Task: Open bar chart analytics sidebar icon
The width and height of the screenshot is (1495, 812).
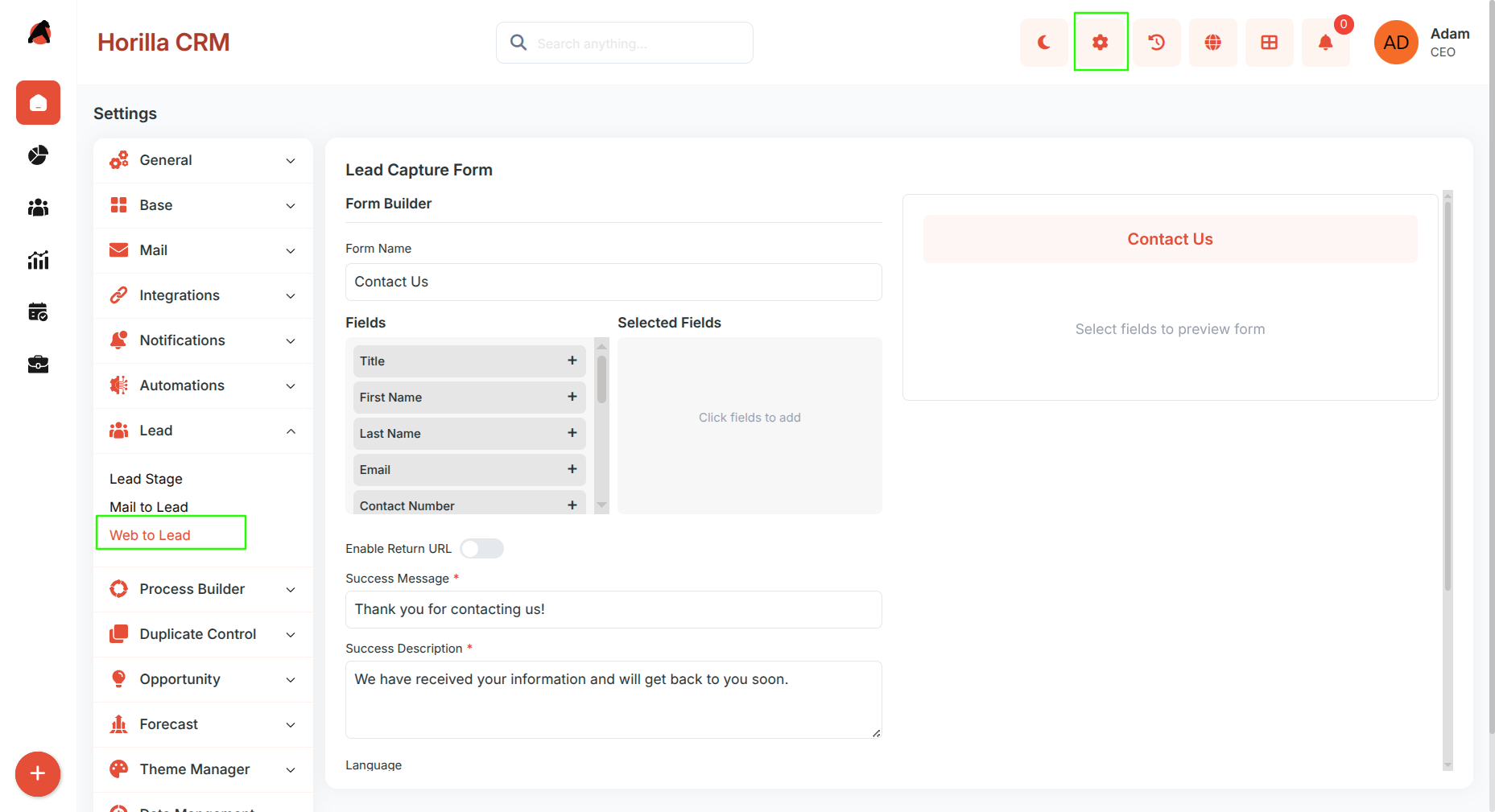Action: 38,259
